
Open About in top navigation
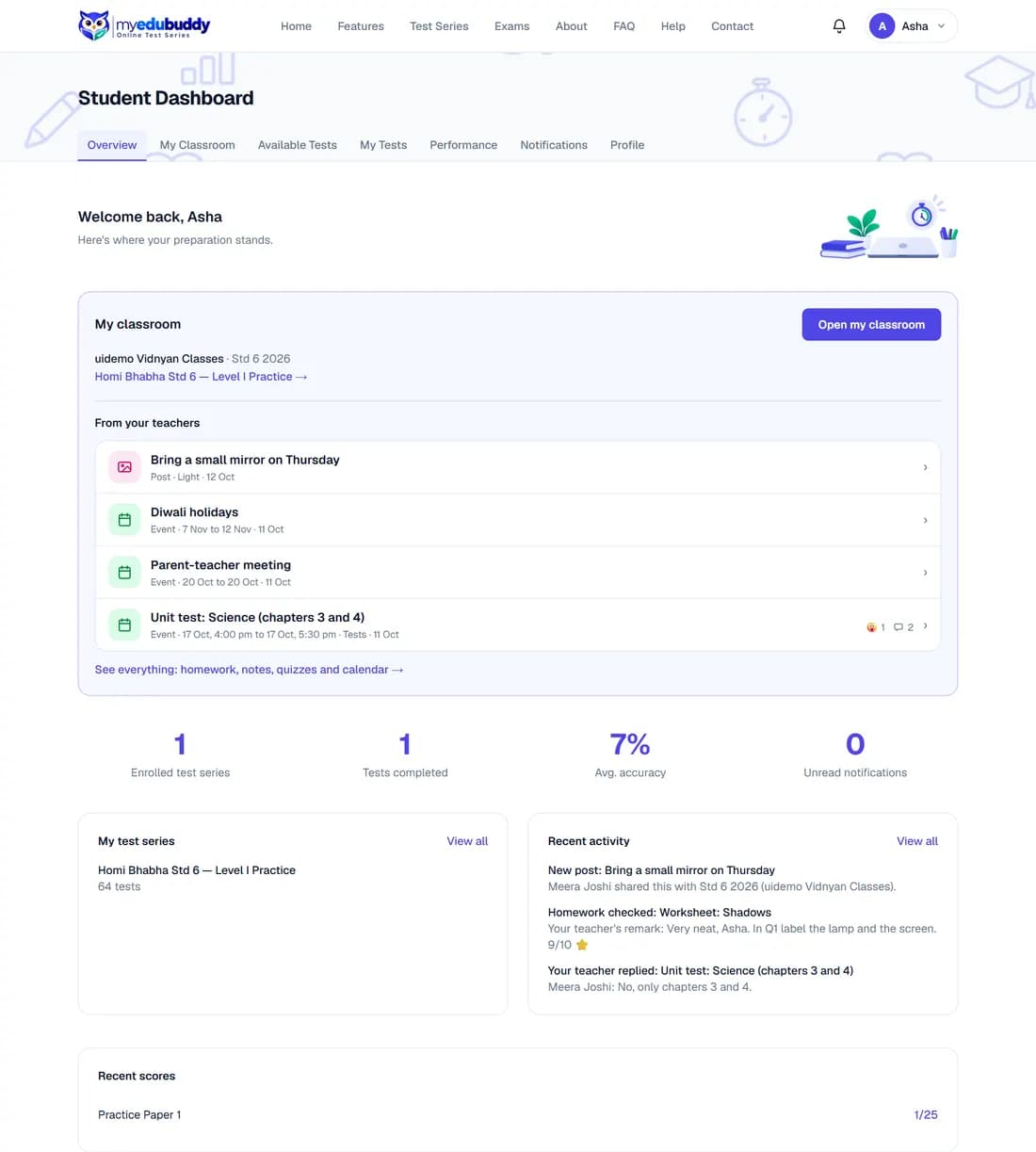[571, 26]
